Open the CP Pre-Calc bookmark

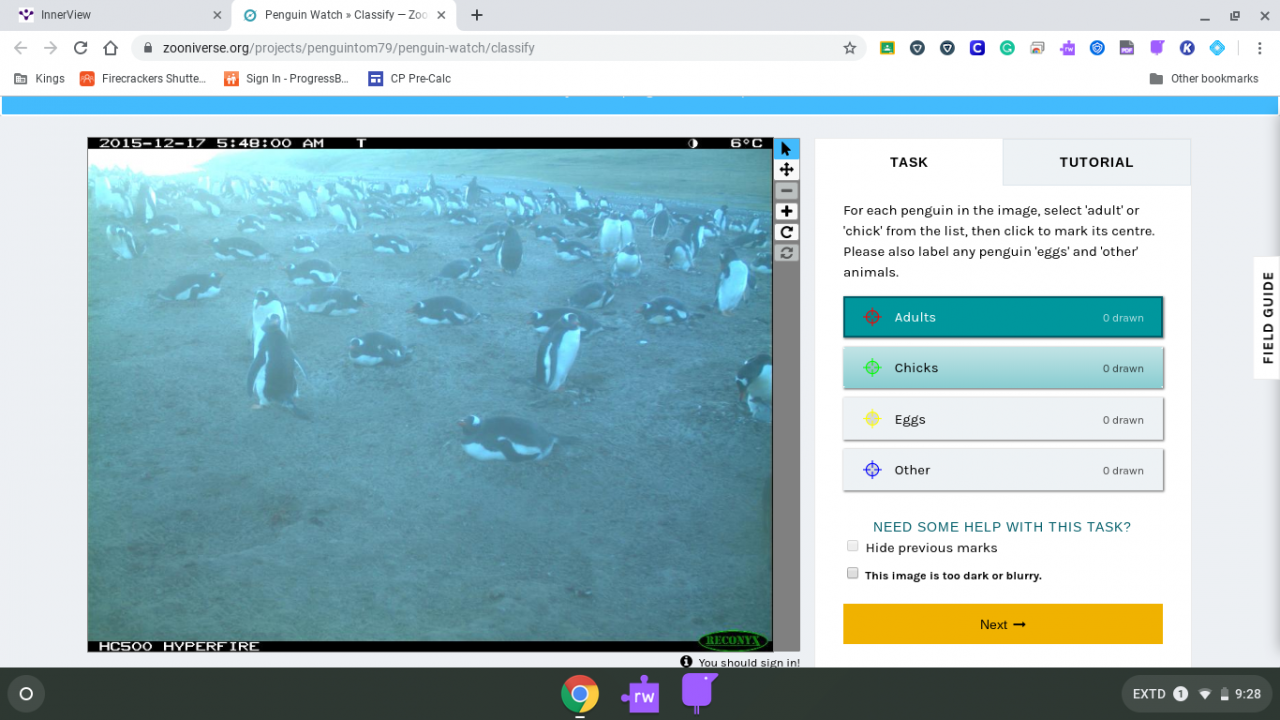[x=410, y=78]
